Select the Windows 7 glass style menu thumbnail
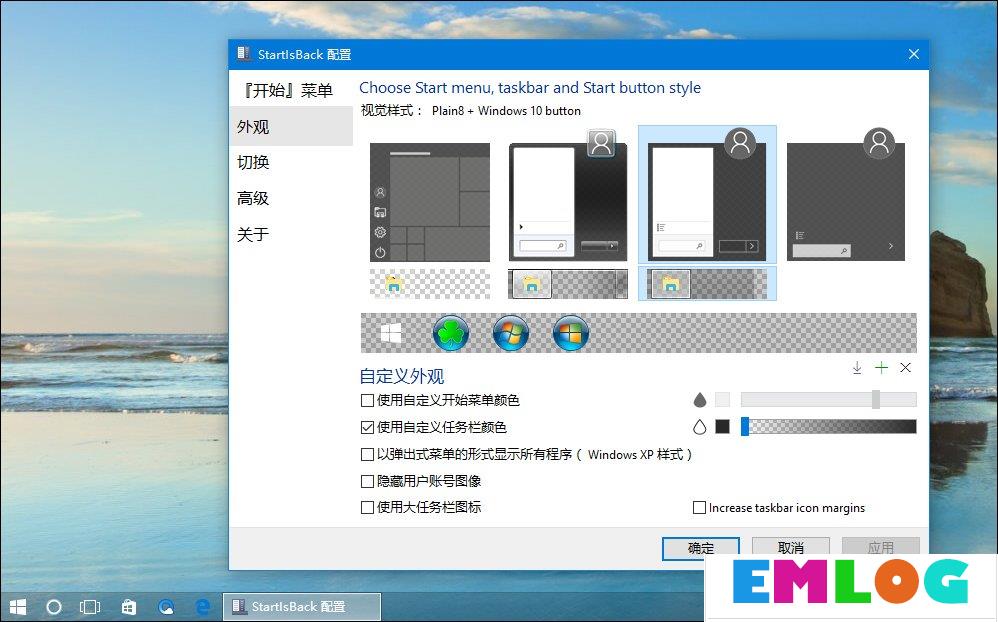The height and width of the screenshot is (622, 998). 568,195
